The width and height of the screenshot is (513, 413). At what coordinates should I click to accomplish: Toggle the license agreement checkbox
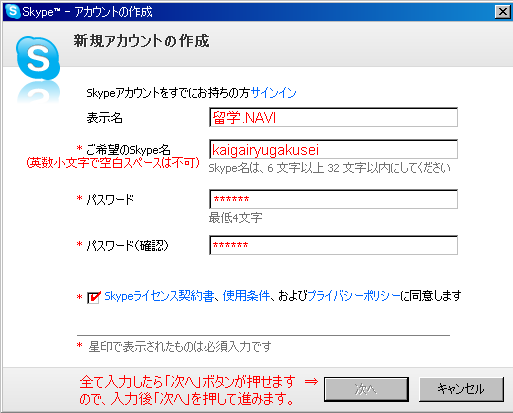[x=93, y=297]
